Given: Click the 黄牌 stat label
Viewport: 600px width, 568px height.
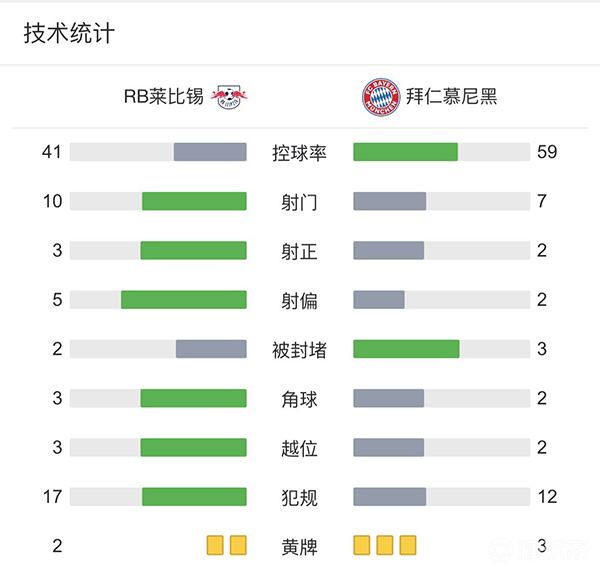Looking at the screenshot, I should (300, 546).
